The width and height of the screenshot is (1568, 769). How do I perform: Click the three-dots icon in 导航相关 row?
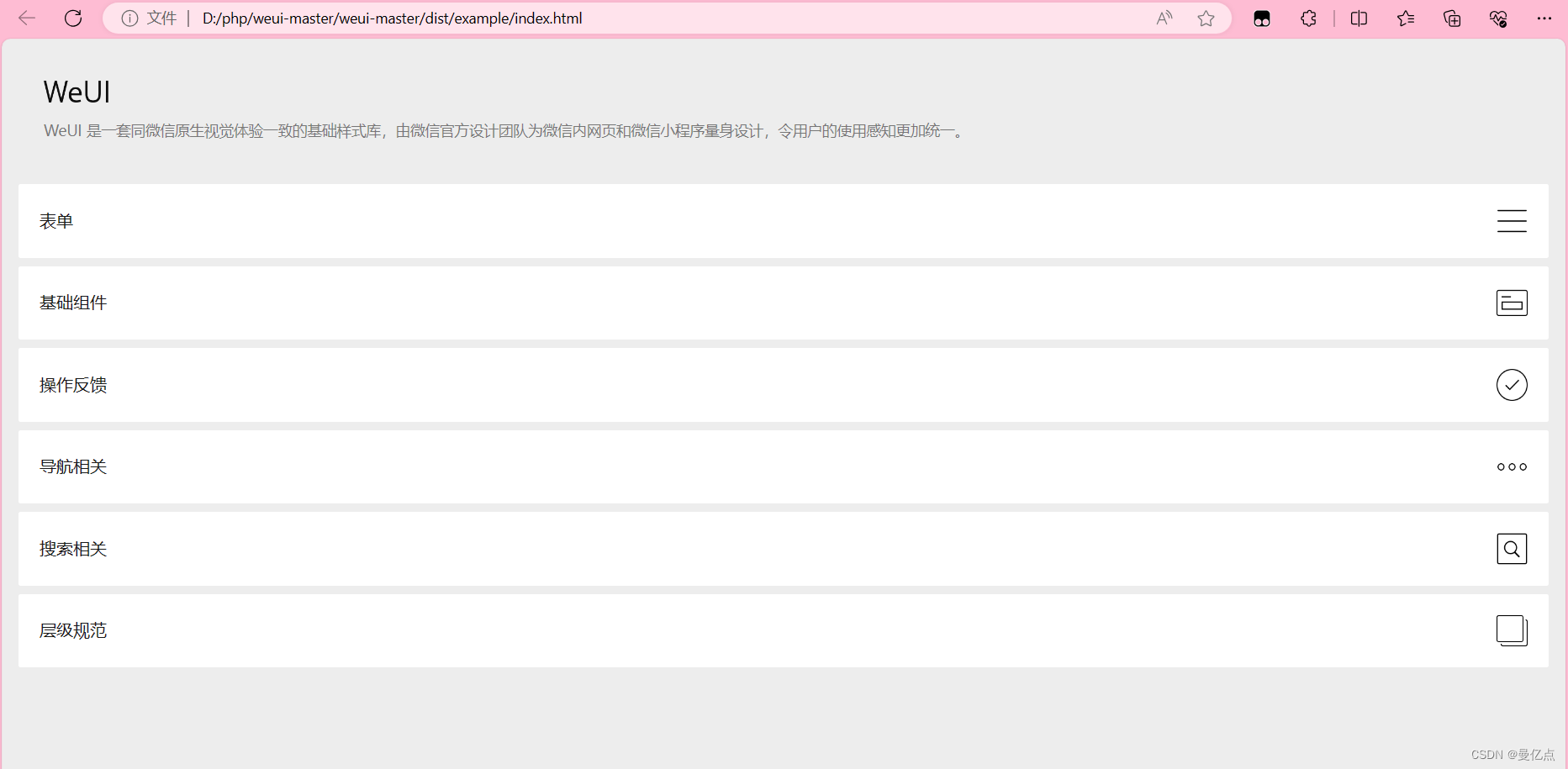pos(1512,466)
